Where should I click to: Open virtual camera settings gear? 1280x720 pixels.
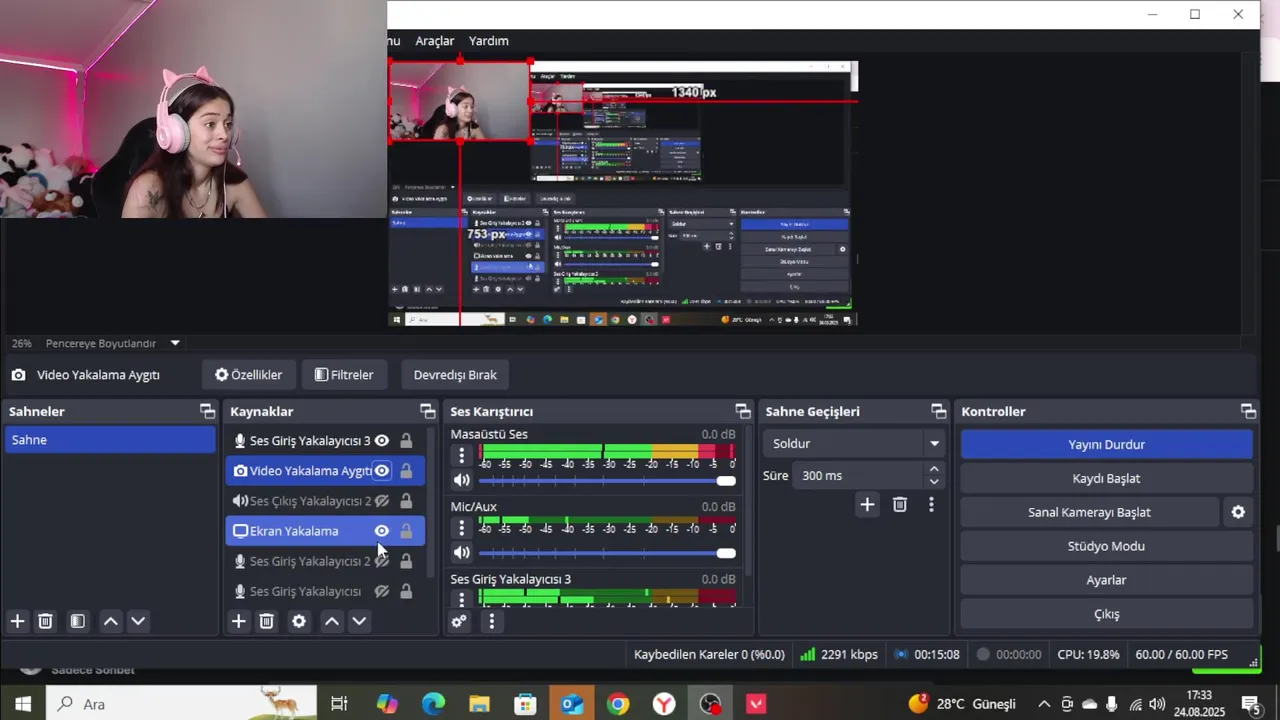tap(1238, 512)
